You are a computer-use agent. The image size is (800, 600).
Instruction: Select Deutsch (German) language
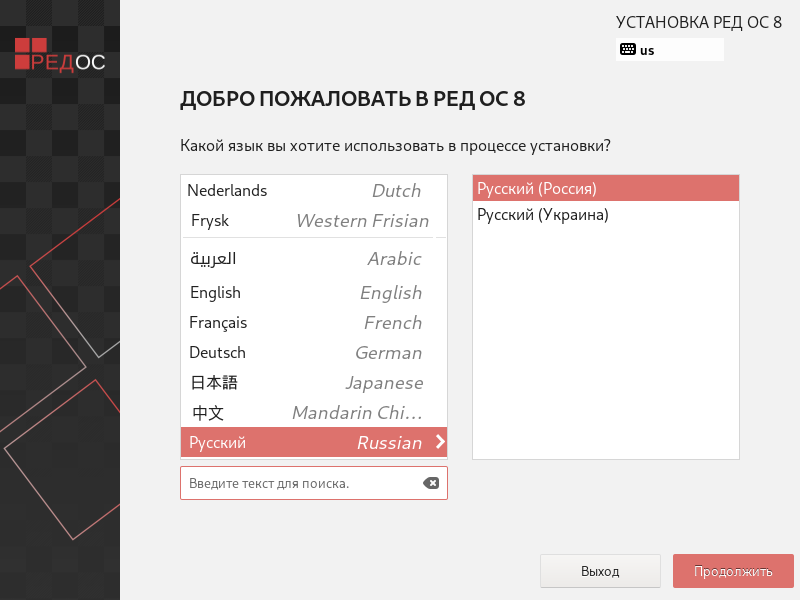(x=314, y=353)
